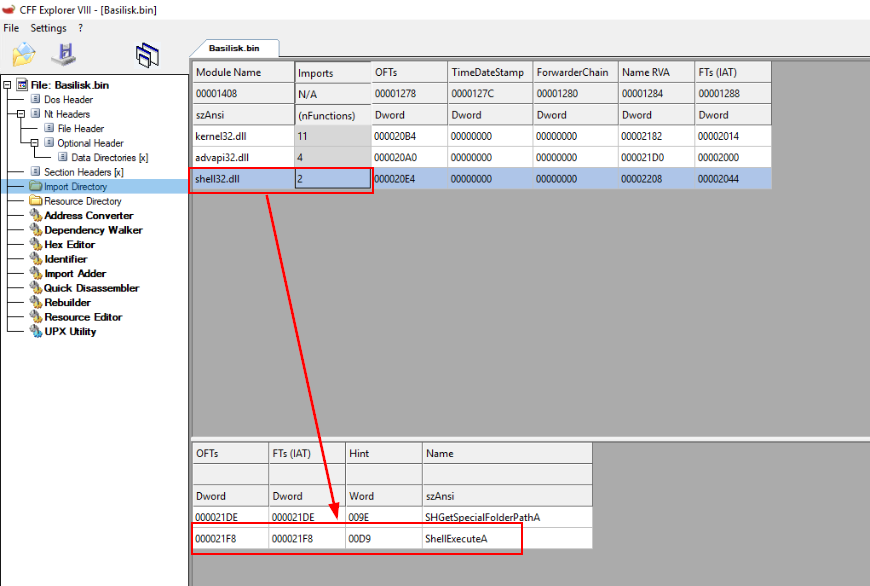Image resolution: width=870 pixels, height=586 pixels.
Task: Open the Settings menu
Action: (x=48, y=28)
